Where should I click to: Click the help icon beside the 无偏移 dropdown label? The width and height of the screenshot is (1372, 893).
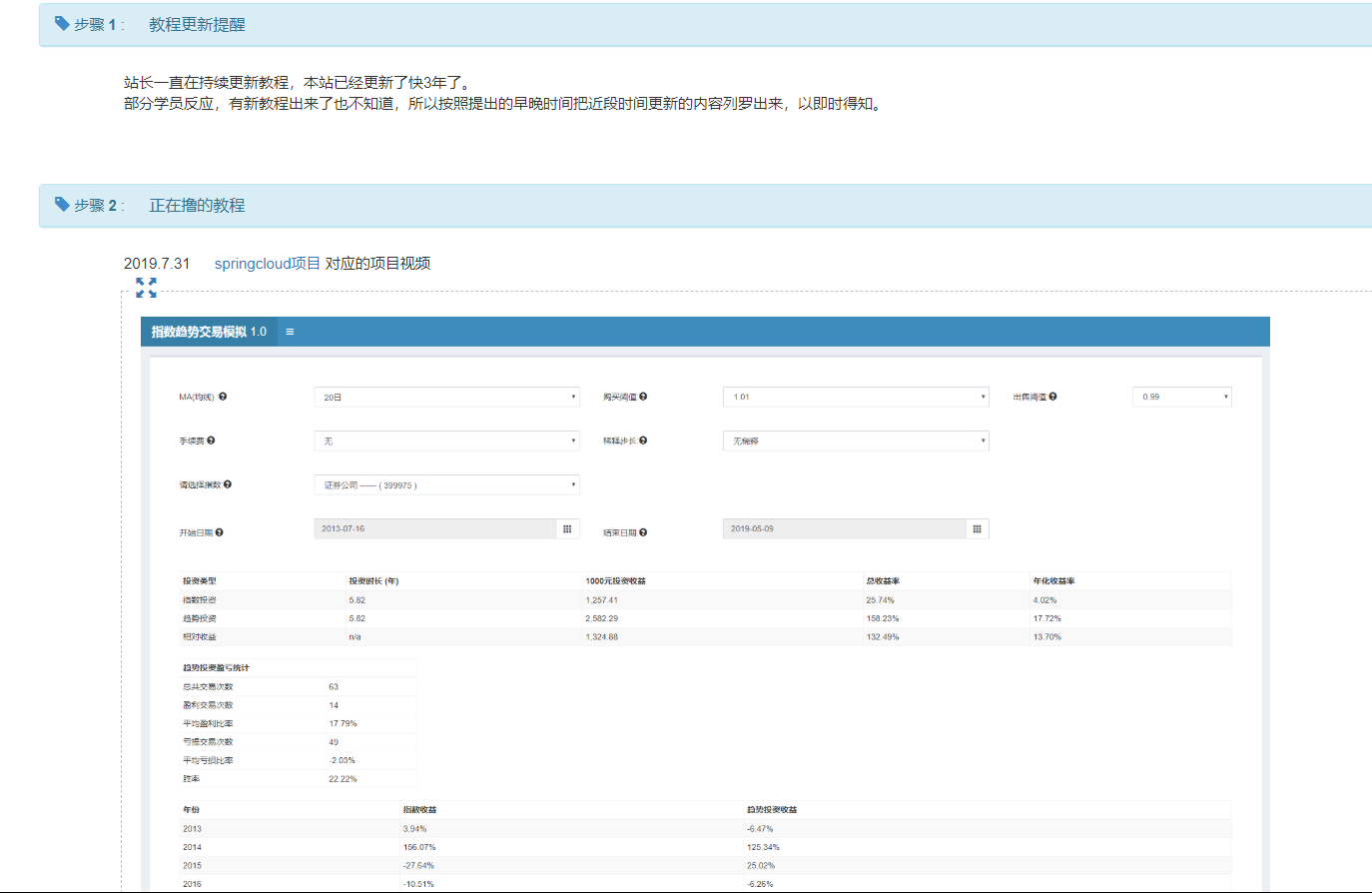point(643,441)
